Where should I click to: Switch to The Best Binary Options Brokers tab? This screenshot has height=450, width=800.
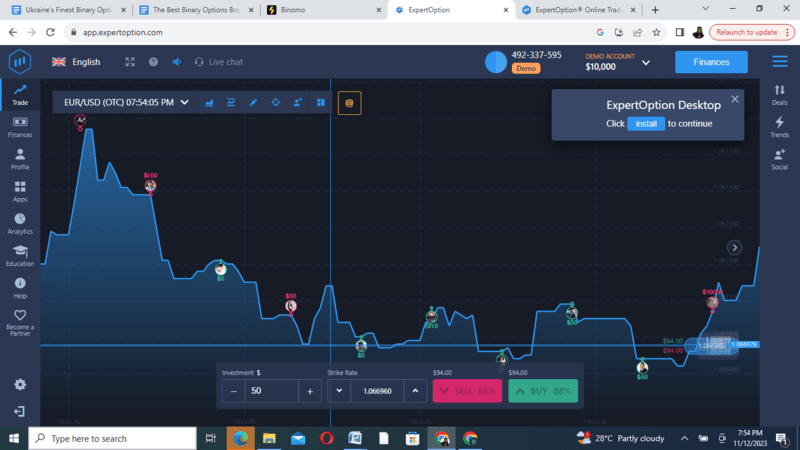[195, 10]
